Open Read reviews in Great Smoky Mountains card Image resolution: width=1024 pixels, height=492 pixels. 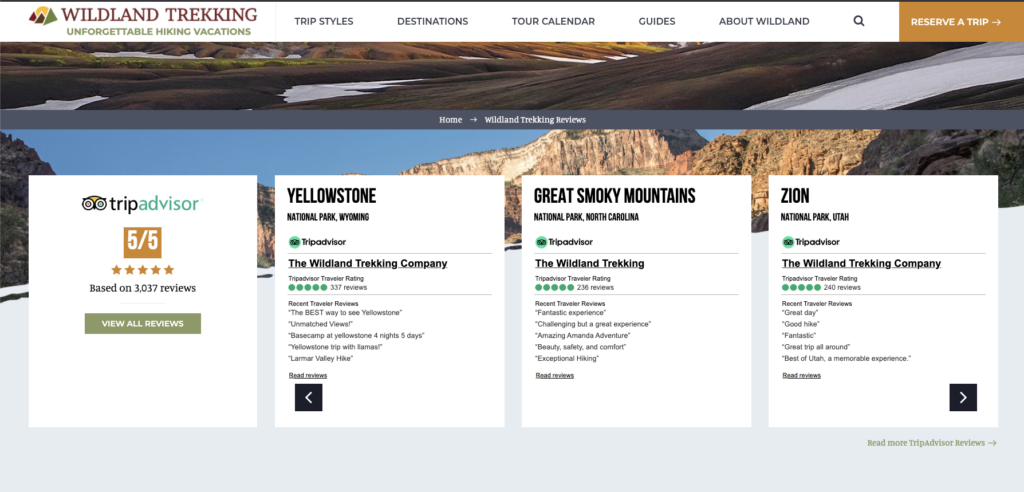pos(554,376)
